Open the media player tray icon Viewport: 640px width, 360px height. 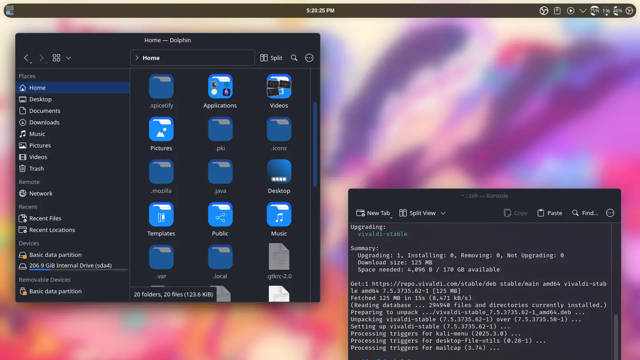coord(571,11)
